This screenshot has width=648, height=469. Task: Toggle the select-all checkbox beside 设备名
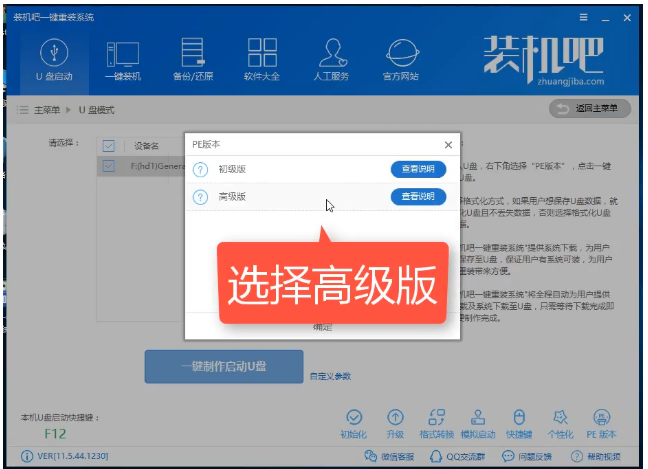tap(109, 146)
